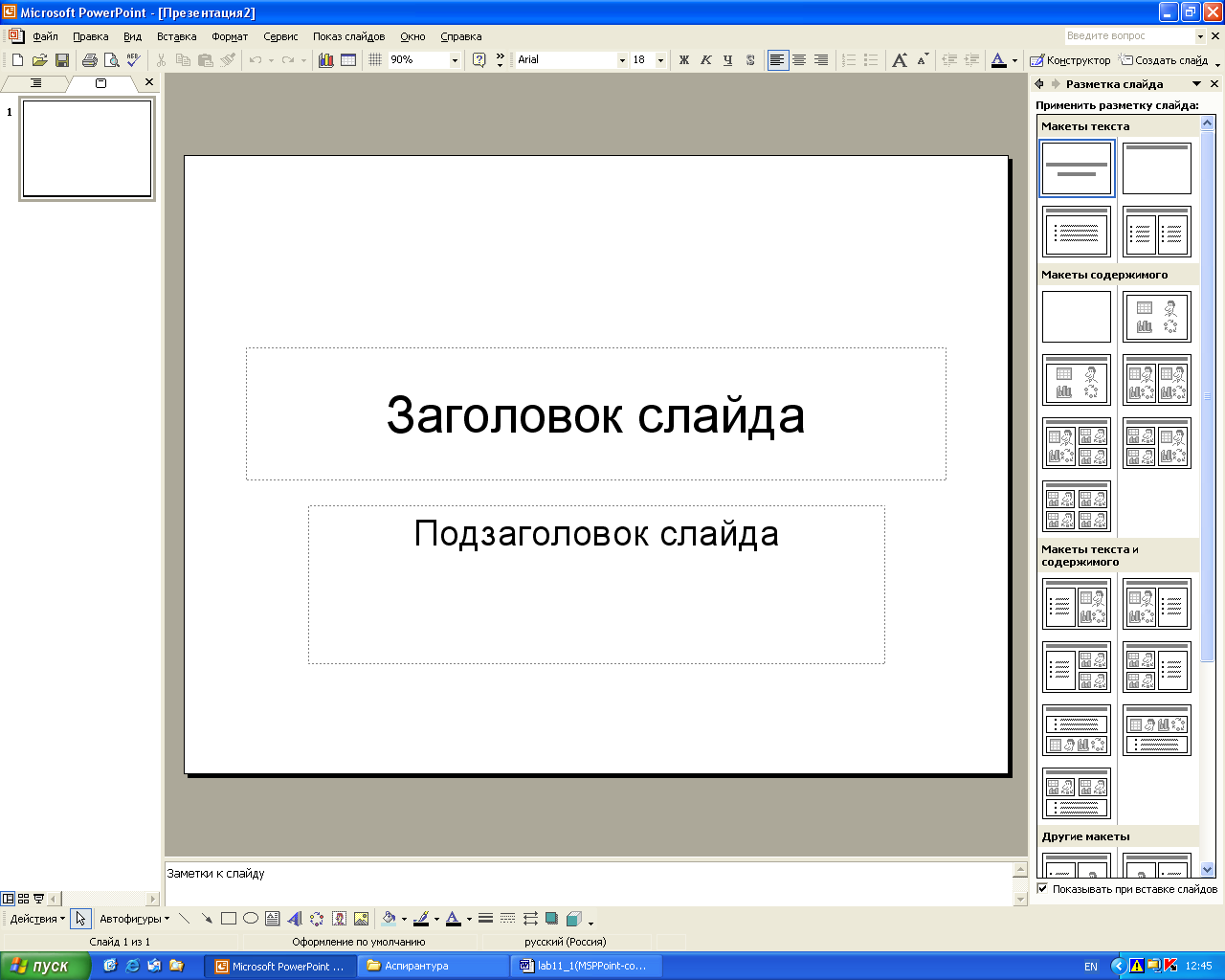Open the Показ слайдов menu
1225x980 pixels.
[x=348, y=36]
